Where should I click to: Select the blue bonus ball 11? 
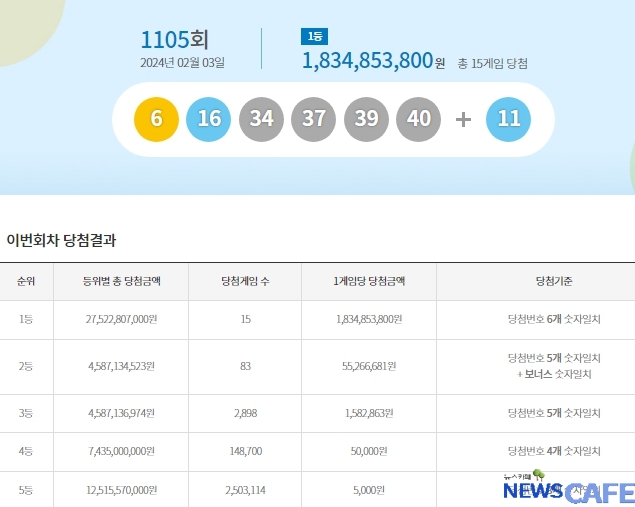point(508,119)
